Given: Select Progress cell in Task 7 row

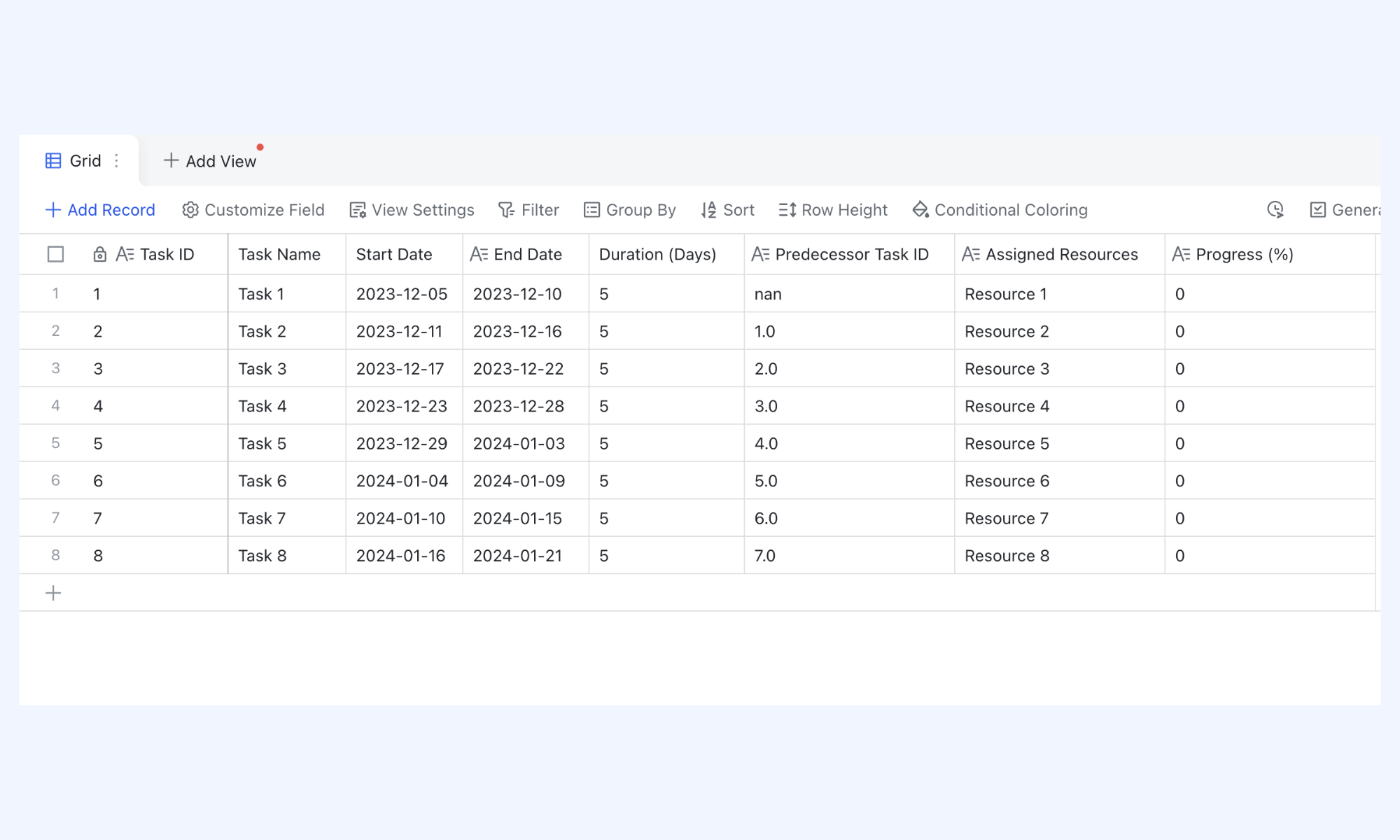Looking at the screenshot, I should [x=1270, y=518].
